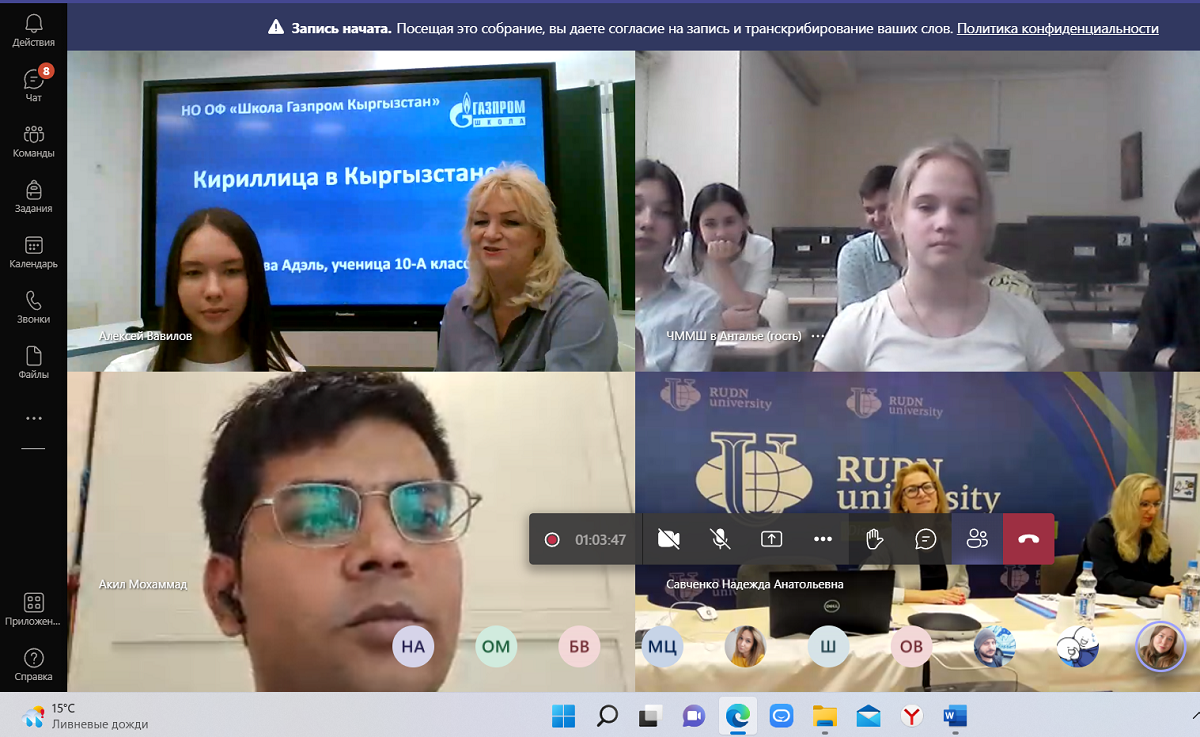Viewport: 1200px width, 737px height.
Task: Click participant avatar НА
Action: pyautogui.click(x=413, y=646)
